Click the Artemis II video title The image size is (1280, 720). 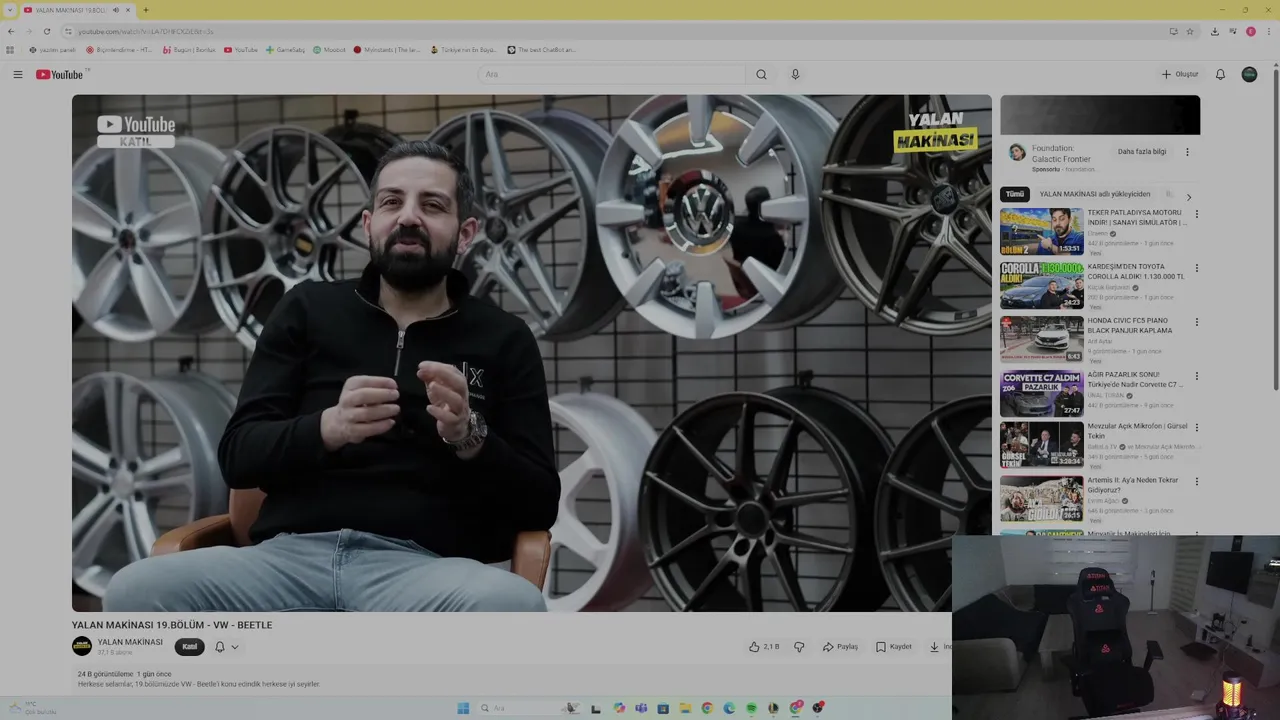1133,485
